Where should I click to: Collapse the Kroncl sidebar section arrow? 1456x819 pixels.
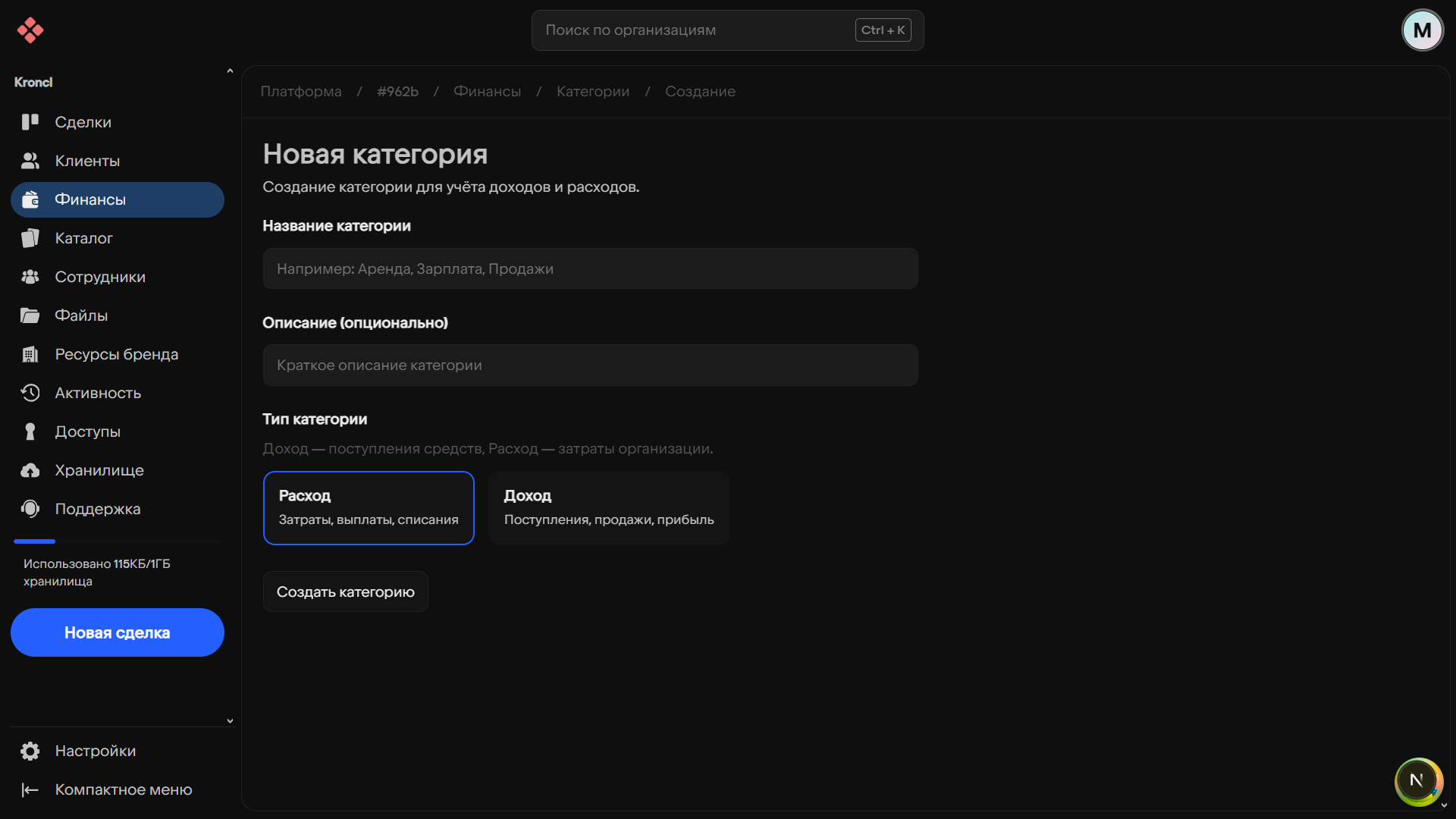tap(230, 71)
